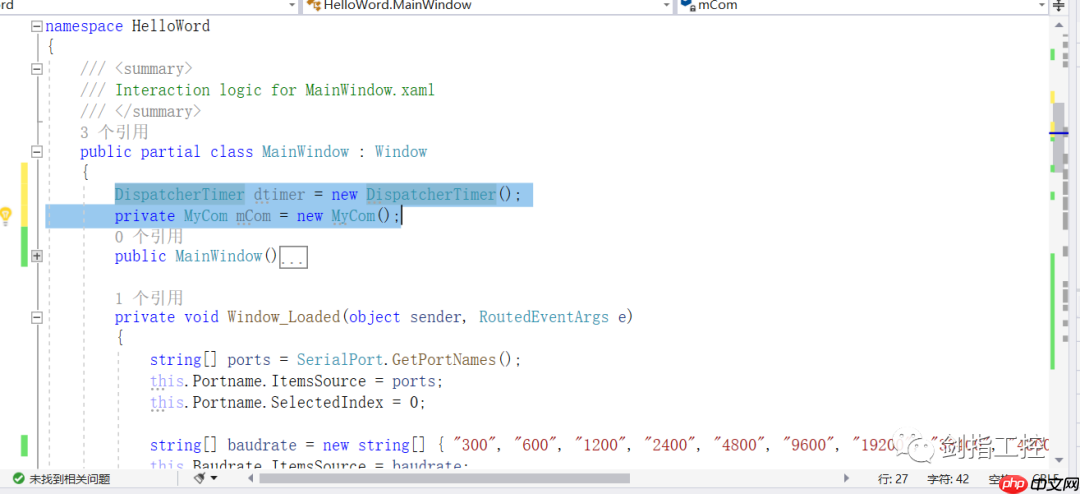Click 'RoutedEventArgs' parameter type

click(x=544, y=317)
